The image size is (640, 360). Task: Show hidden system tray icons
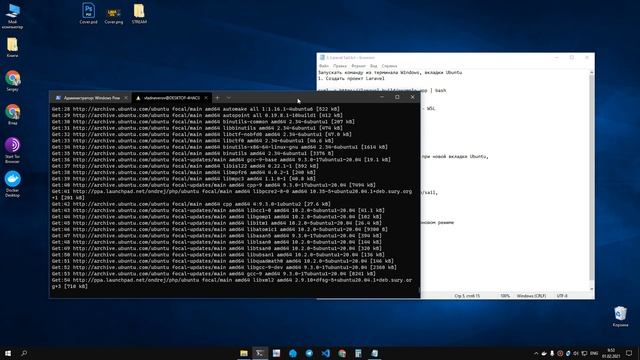pos(536,353)
